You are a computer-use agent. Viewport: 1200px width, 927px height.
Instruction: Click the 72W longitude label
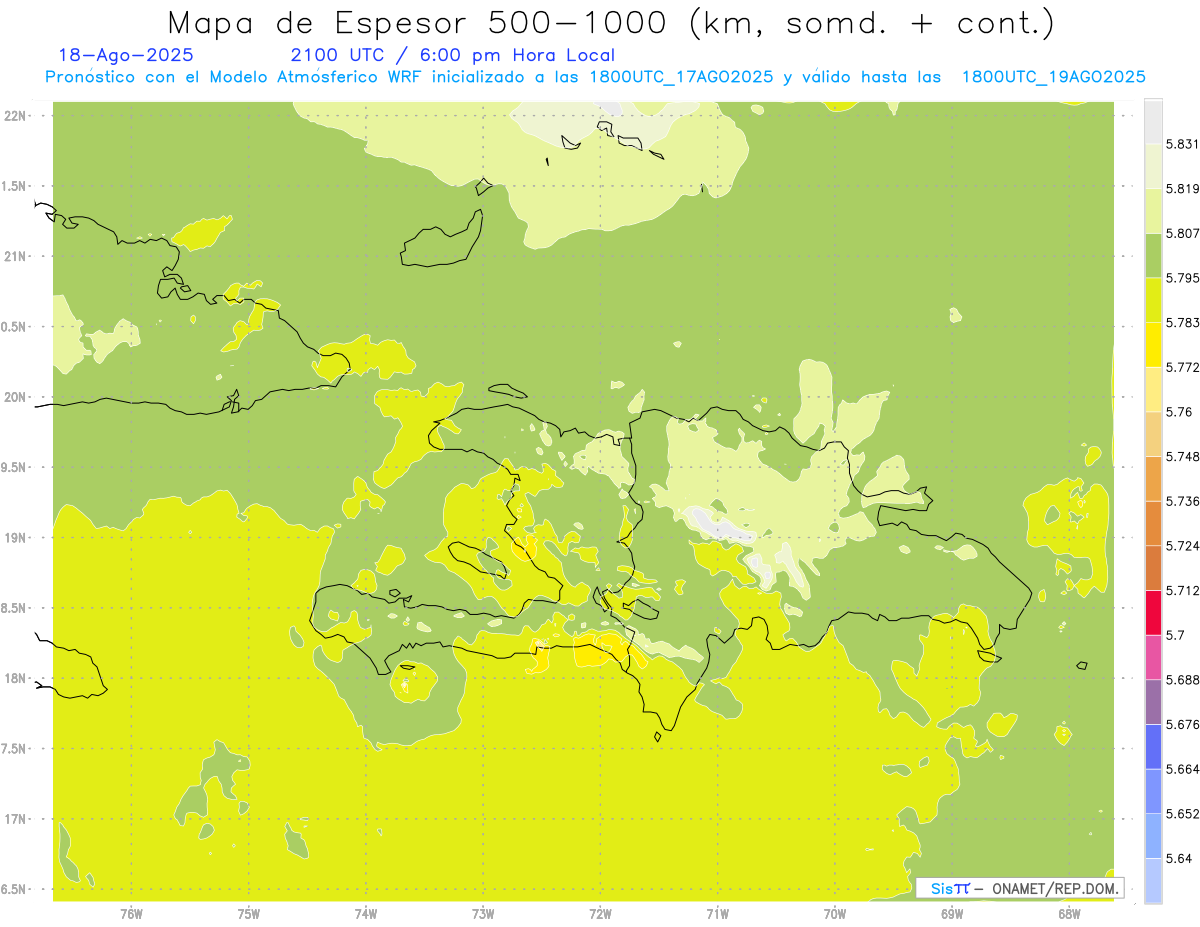click(600, 914)
